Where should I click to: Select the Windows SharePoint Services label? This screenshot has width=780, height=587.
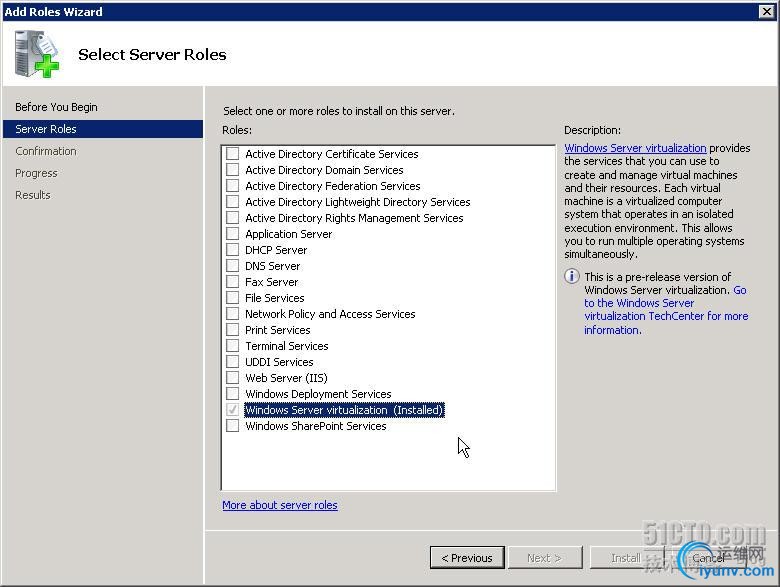pos(316,426)
